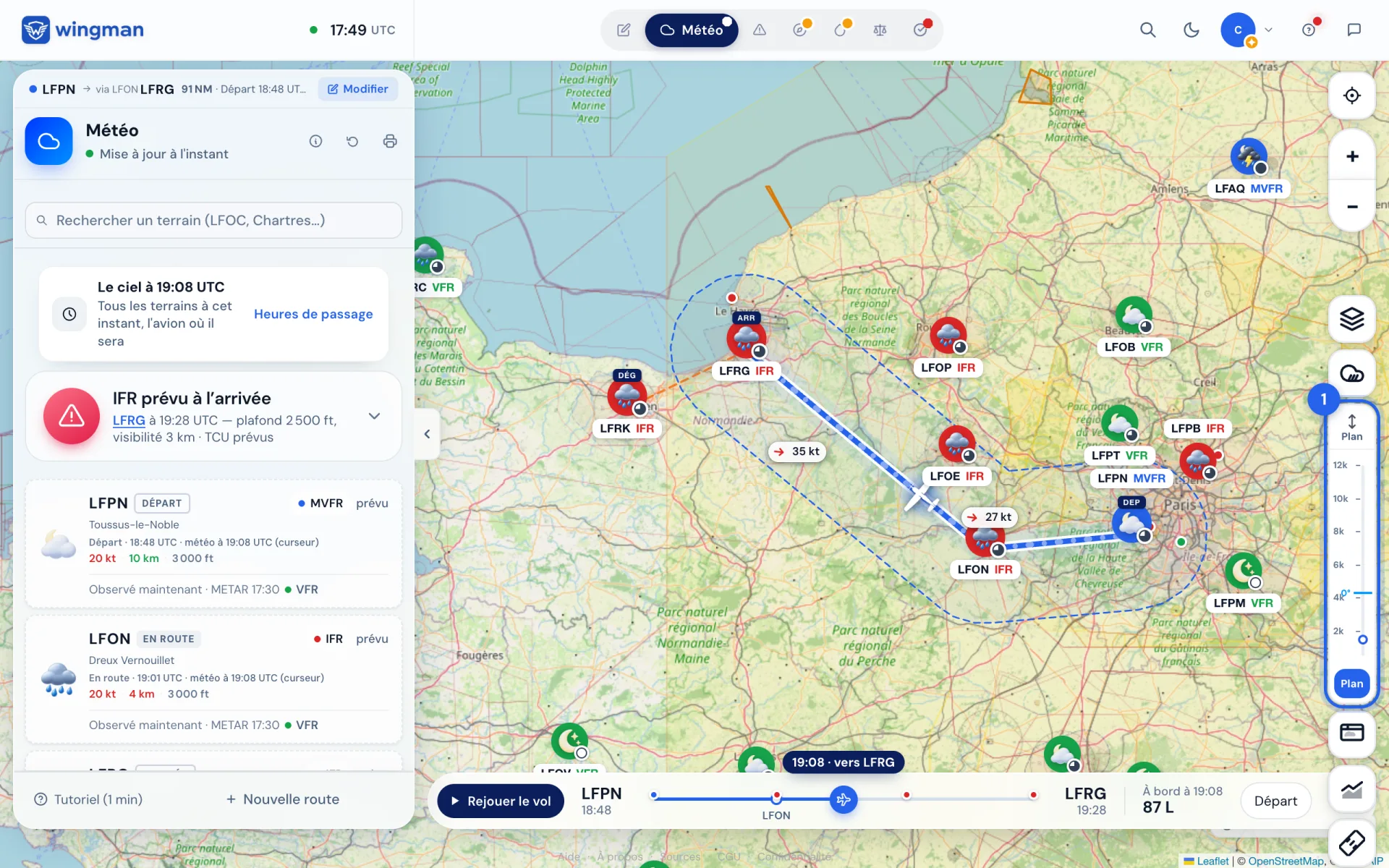Collapse the left side panel
This screenshot has width=1389, height=868.
(427, 434)
